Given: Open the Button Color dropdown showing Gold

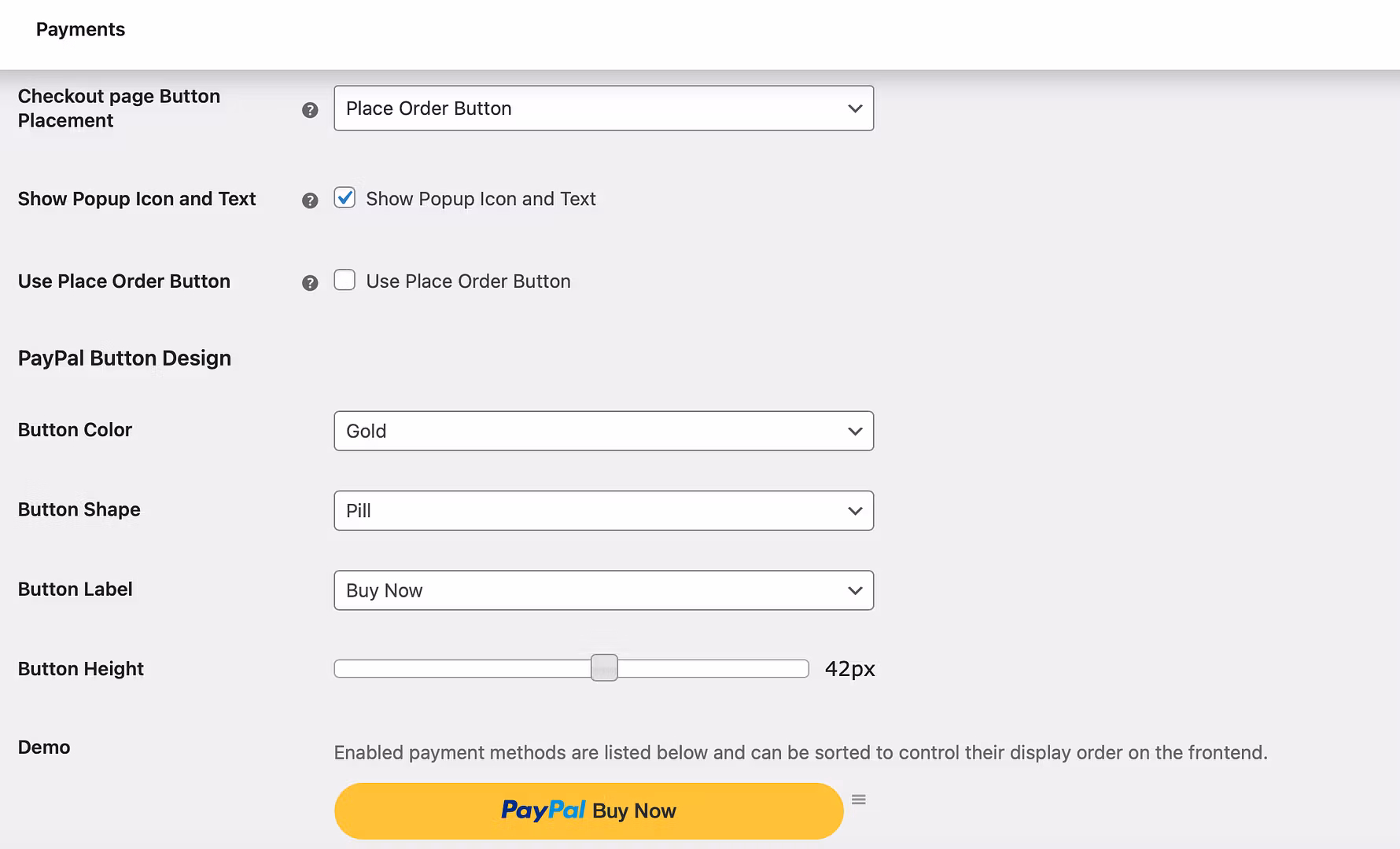Looking at the screenshot, I should pyautogui.click(x=603, y=431).
